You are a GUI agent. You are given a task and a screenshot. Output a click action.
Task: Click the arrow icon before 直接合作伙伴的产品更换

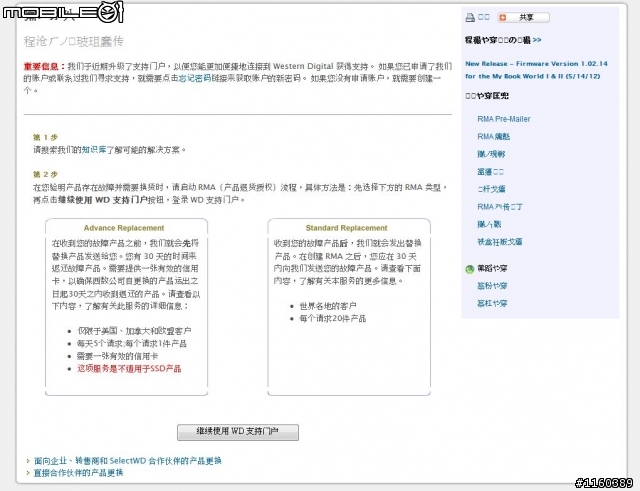pos(28,473)
